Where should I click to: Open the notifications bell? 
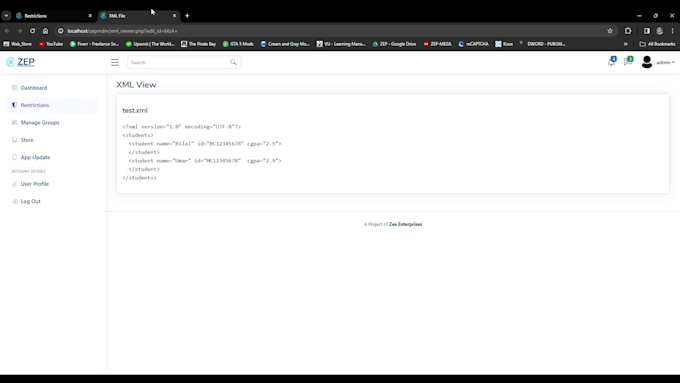pos(611,62)
